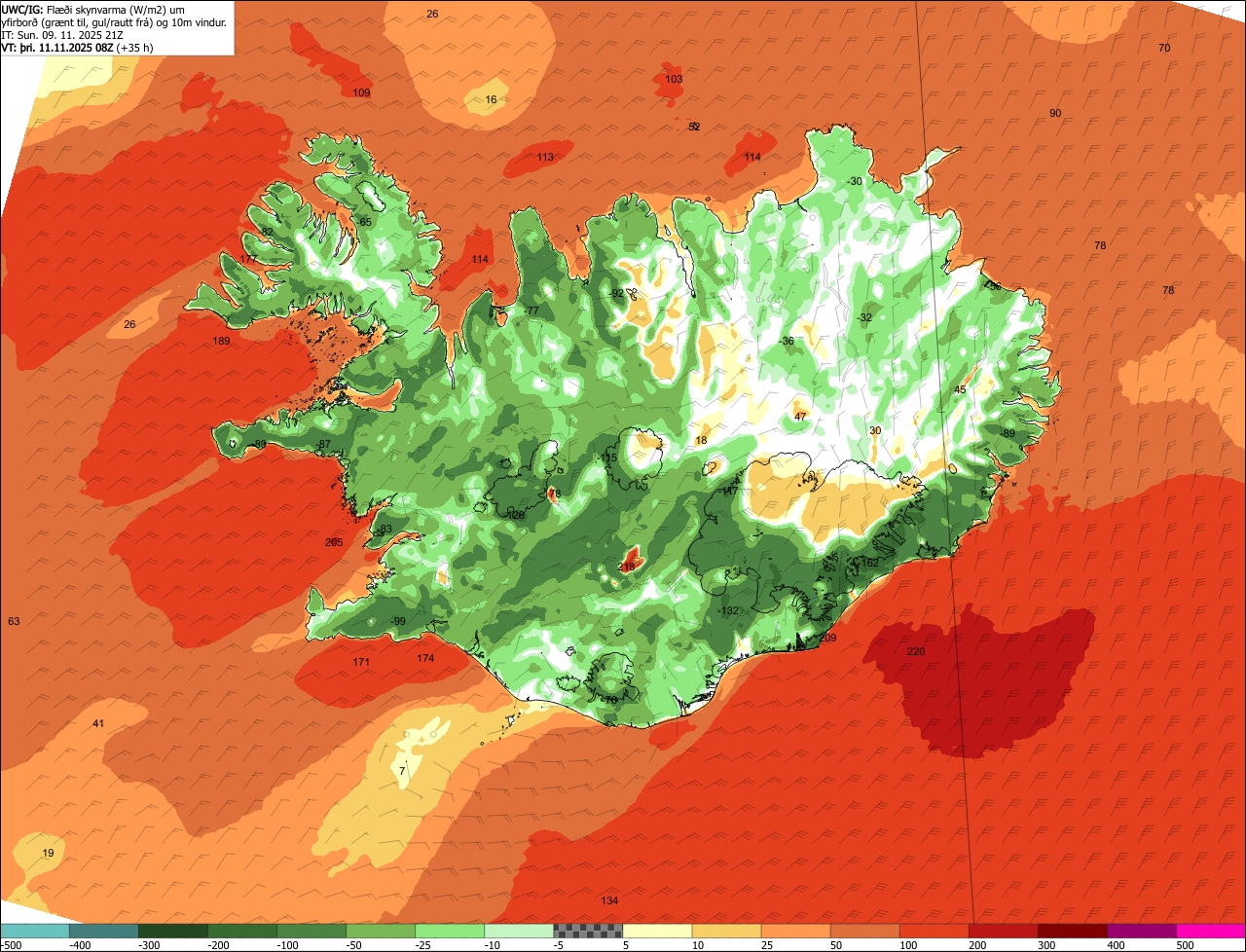Click the '300' label on the color scale
The width and height of the screenshot is (1246, 952).
click(x=1045, y=945)
